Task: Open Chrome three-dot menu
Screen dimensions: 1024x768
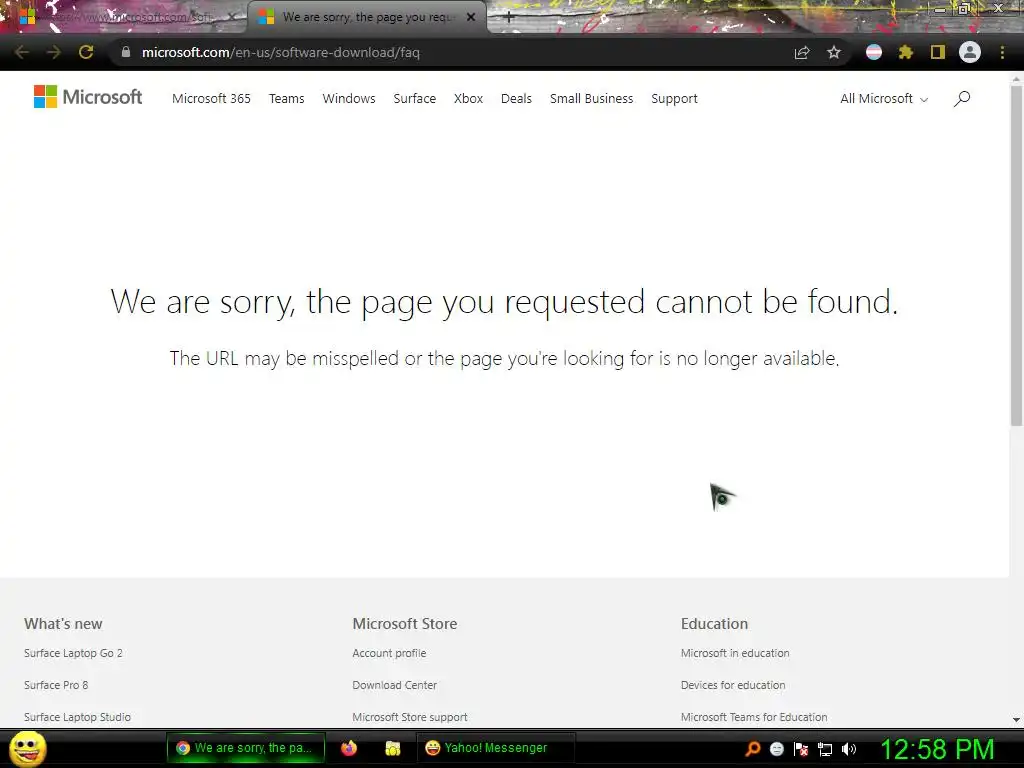Action: [x=1002, y=52]
